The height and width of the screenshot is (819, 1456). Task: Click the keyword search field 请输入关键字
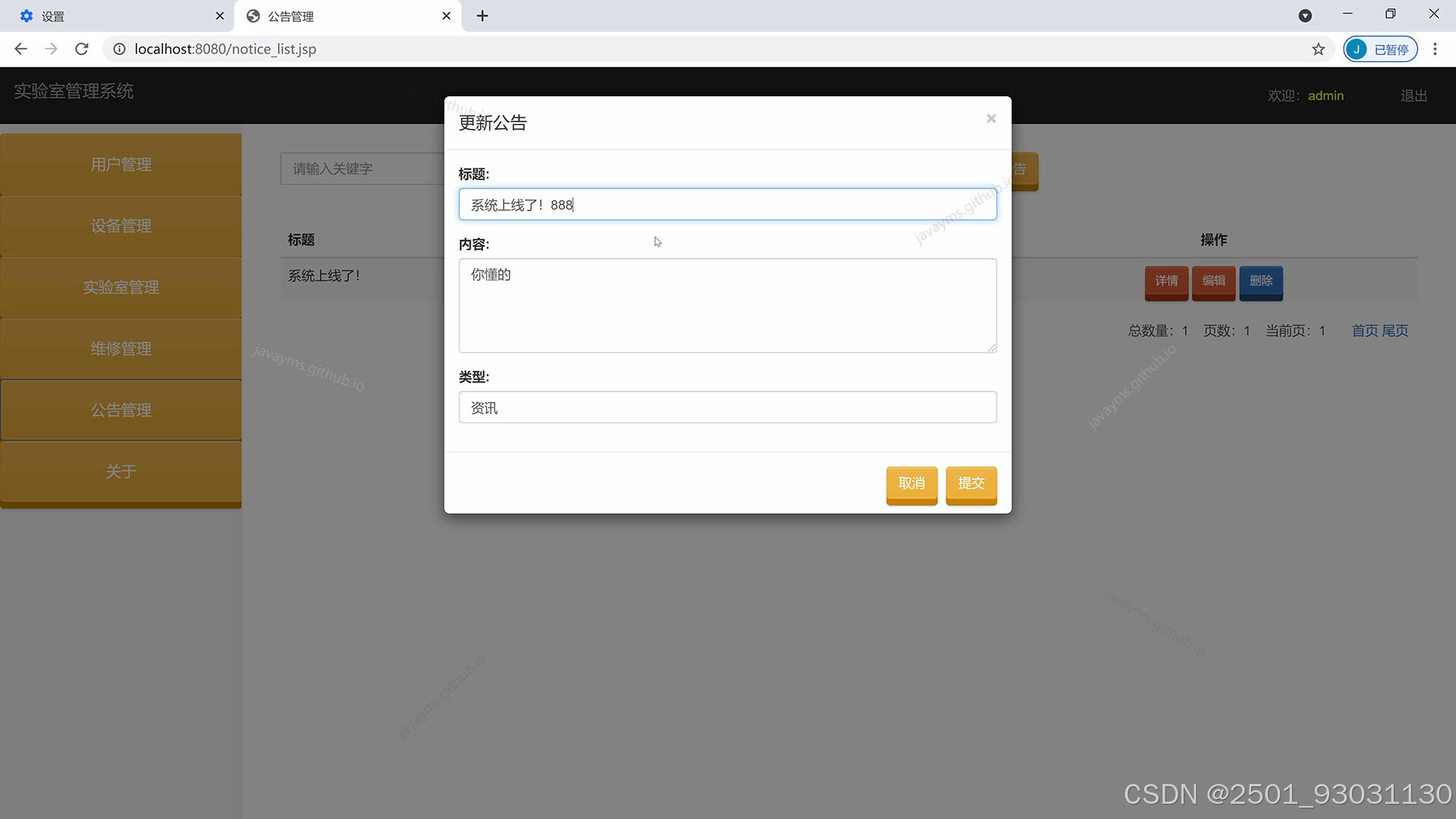coord(362,168)
